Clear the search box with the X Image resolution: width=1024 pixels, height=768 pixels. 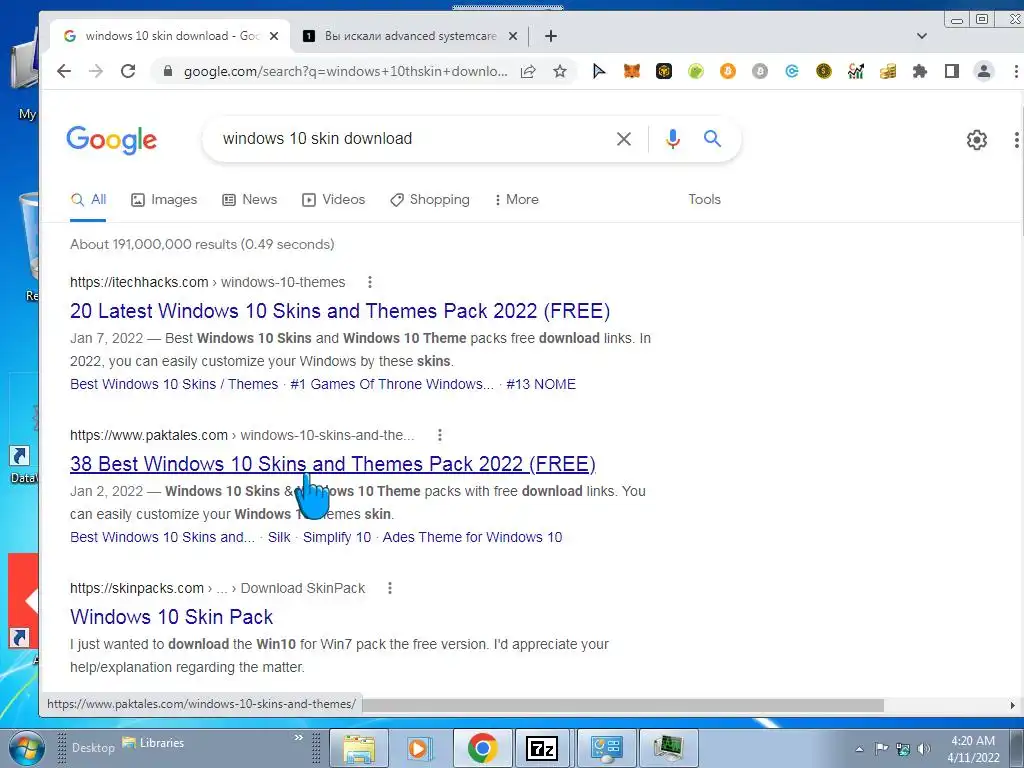624,138
